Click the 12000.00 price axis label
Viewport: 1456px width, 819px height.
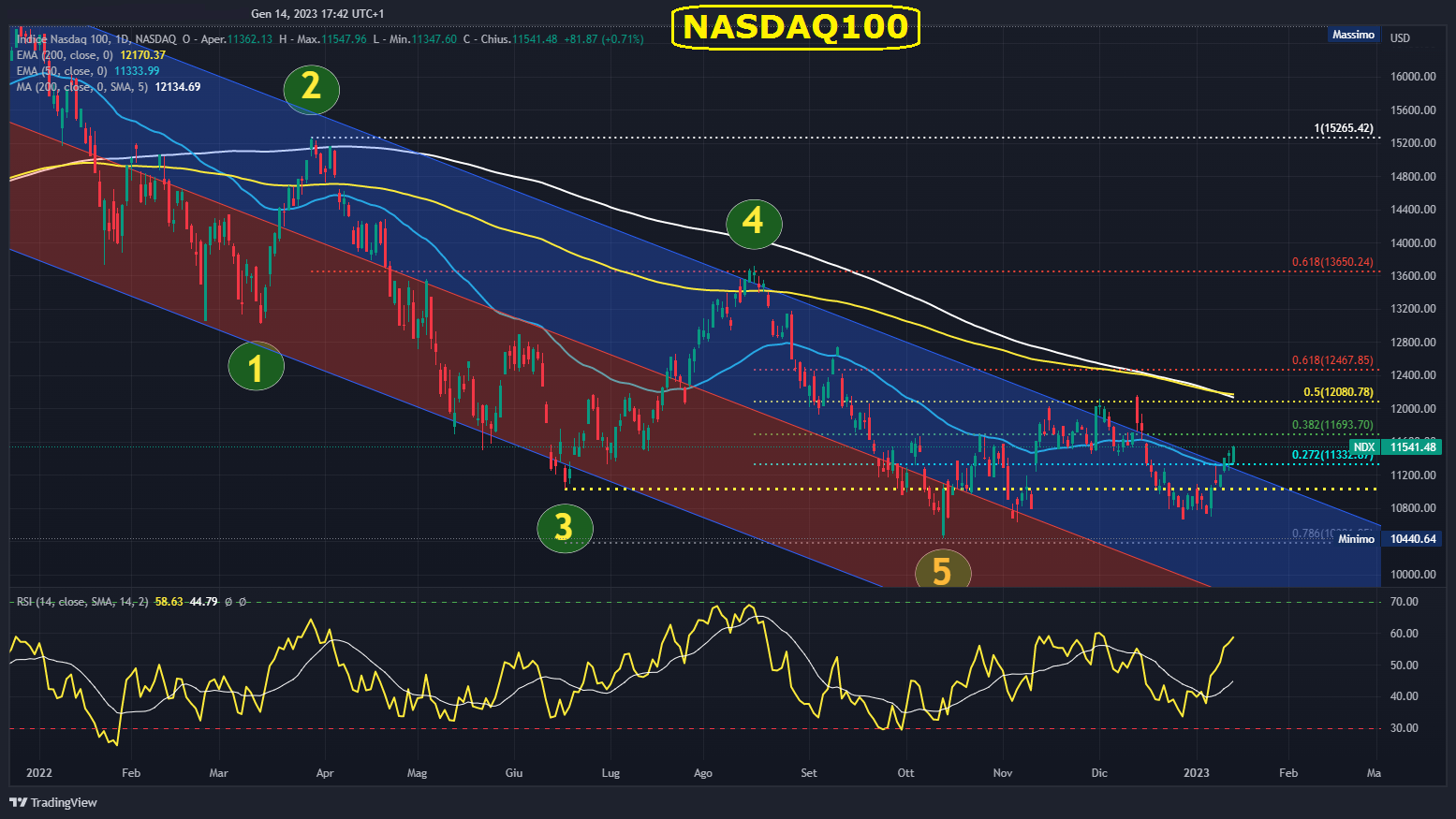tap(1414, 409)
